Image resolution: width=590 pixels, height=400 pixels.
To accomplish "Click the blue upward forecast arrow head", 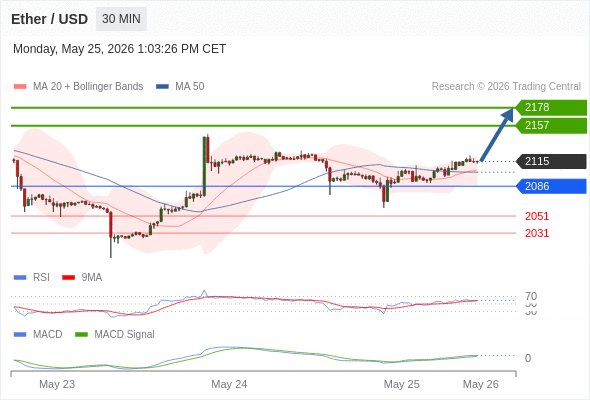I will click(508, 114).
